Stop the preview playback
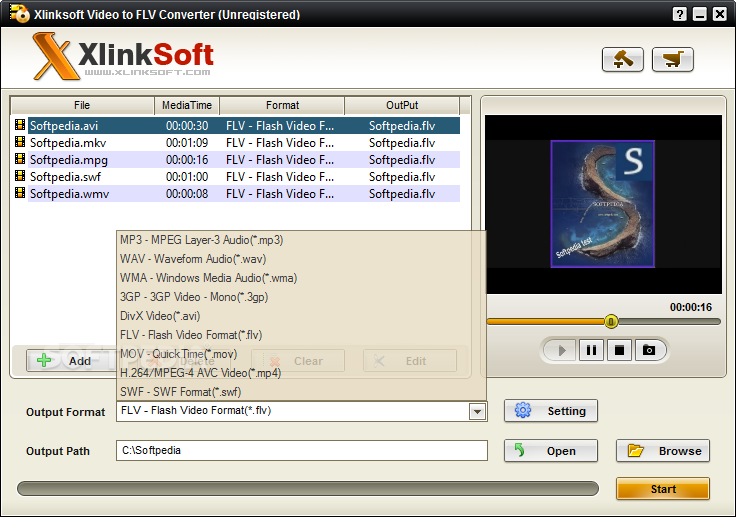The width and height of the screenshot is (736, 517). tap(620, 350)
